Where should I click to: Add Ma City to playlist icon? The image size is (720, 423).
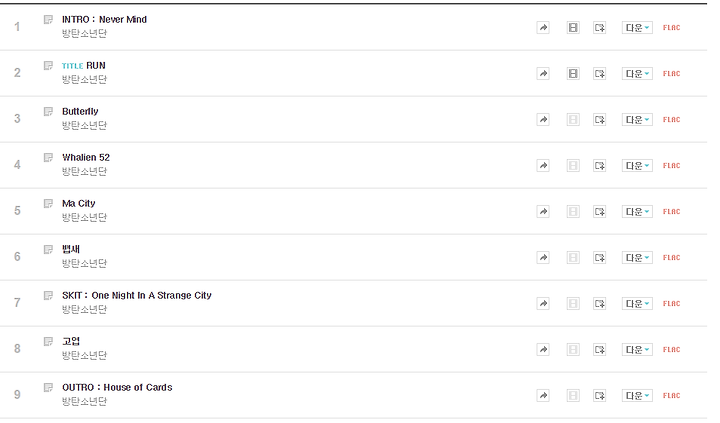click(600, 211)
